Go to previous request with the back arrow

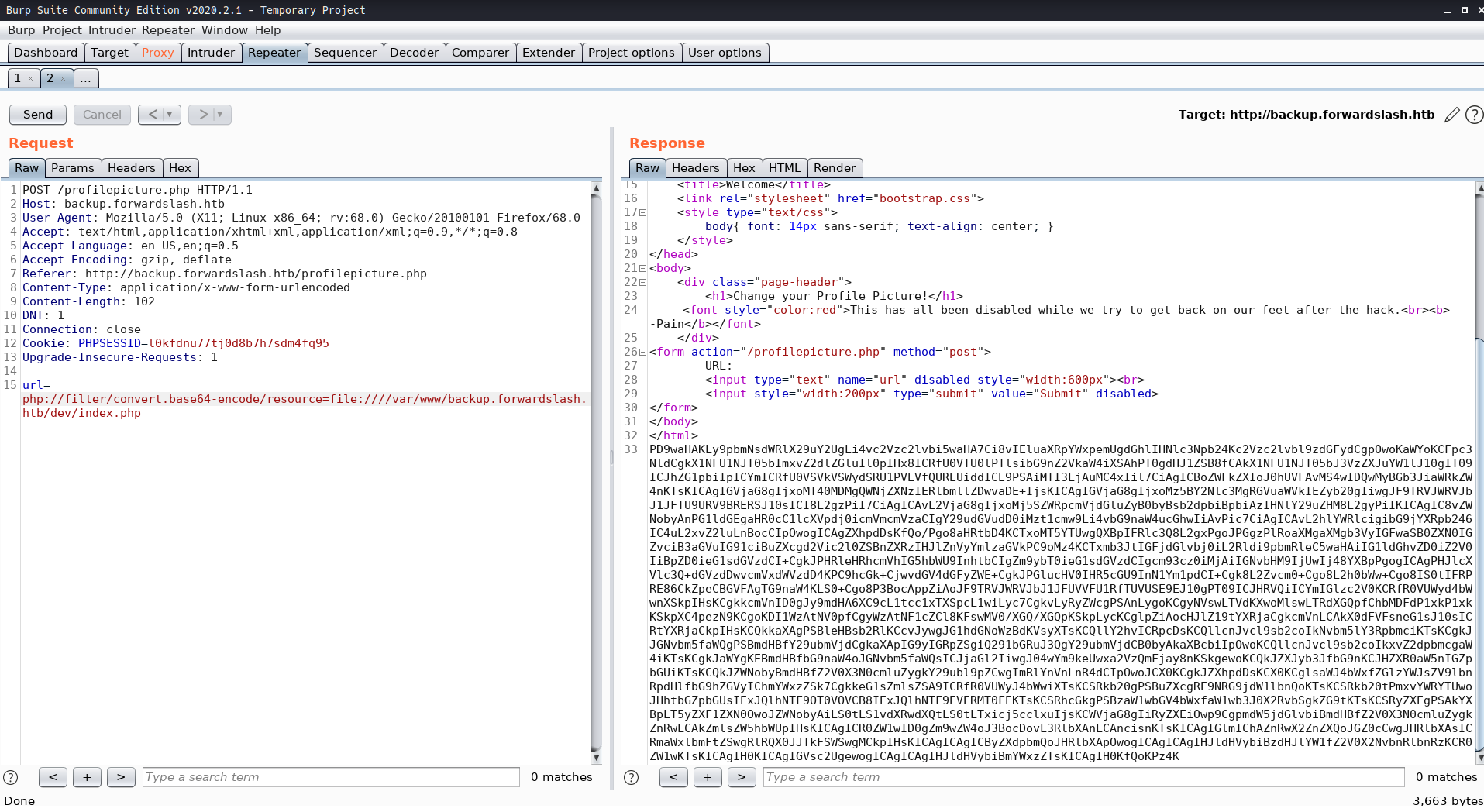[153, 115]
